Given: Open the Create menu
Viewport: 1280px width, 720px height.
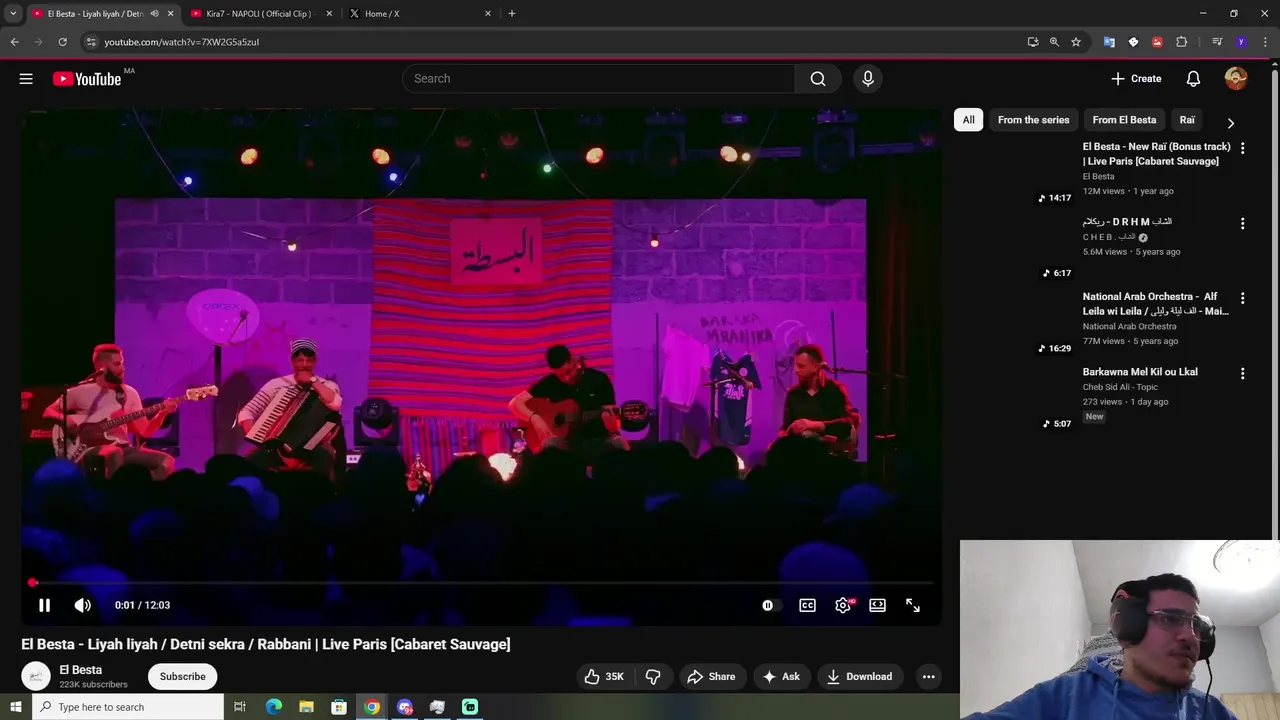Looking at the screenshot, I should [x=1136, y=79].
